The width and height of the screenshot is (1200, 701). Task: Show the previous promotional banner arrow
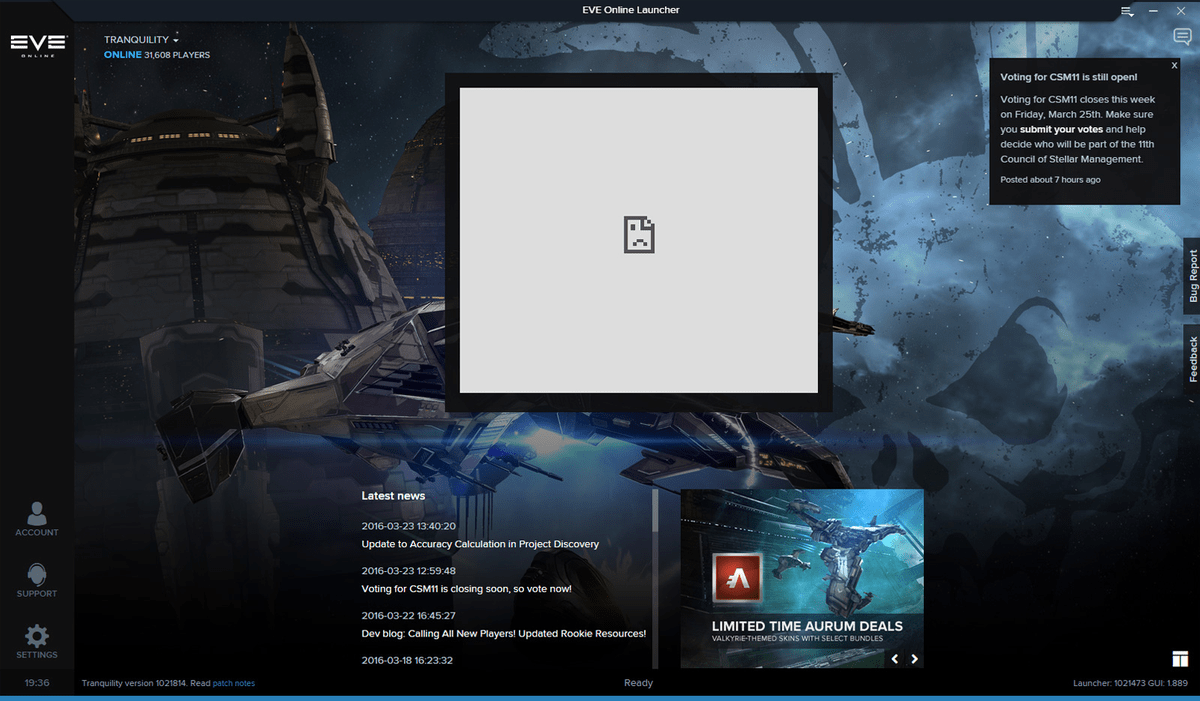click(894, 659)
